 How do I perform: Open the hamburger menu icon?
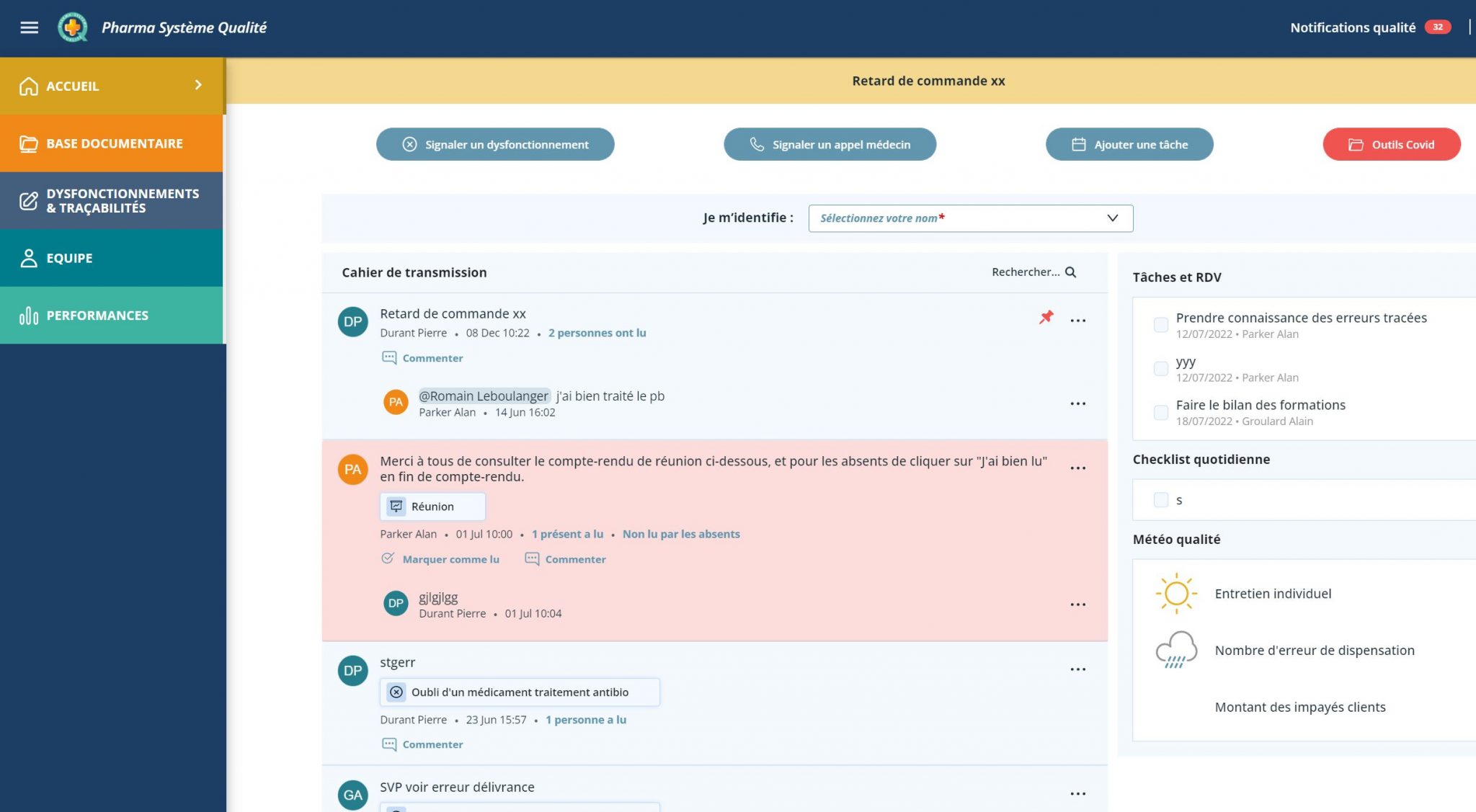point(29,27)
